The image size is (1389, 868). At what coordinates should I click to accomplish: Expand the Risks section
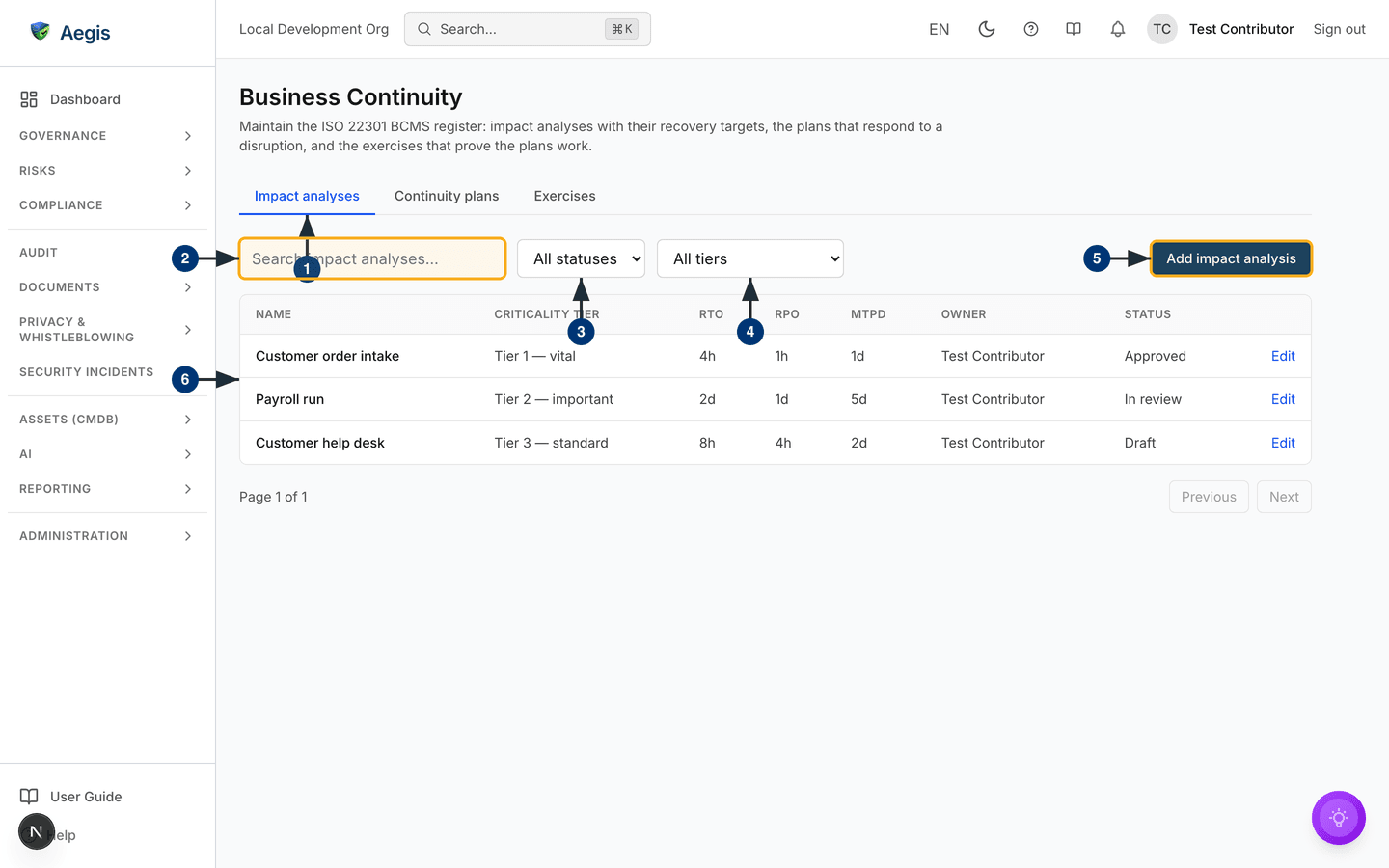[106, 171]
